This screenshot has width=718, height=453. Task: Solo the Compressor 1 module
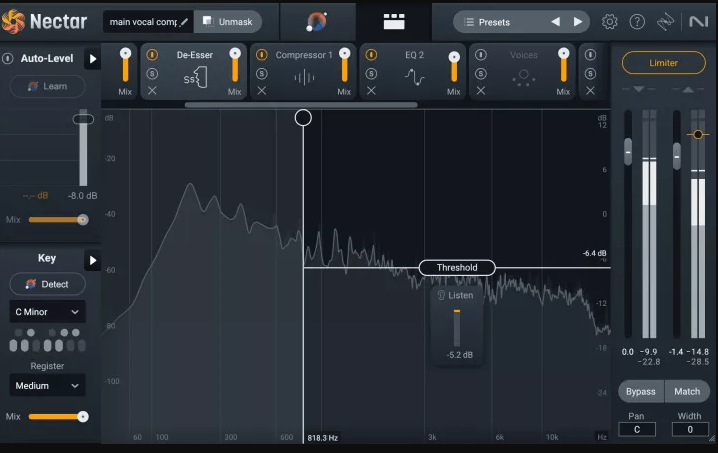[261, 73]
